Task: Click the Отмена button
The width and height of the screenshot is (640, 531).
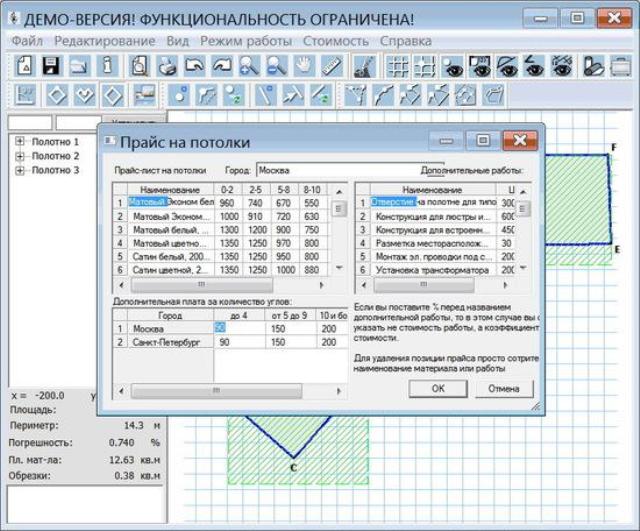Action: pyautogui.click(x=504, y=388)
